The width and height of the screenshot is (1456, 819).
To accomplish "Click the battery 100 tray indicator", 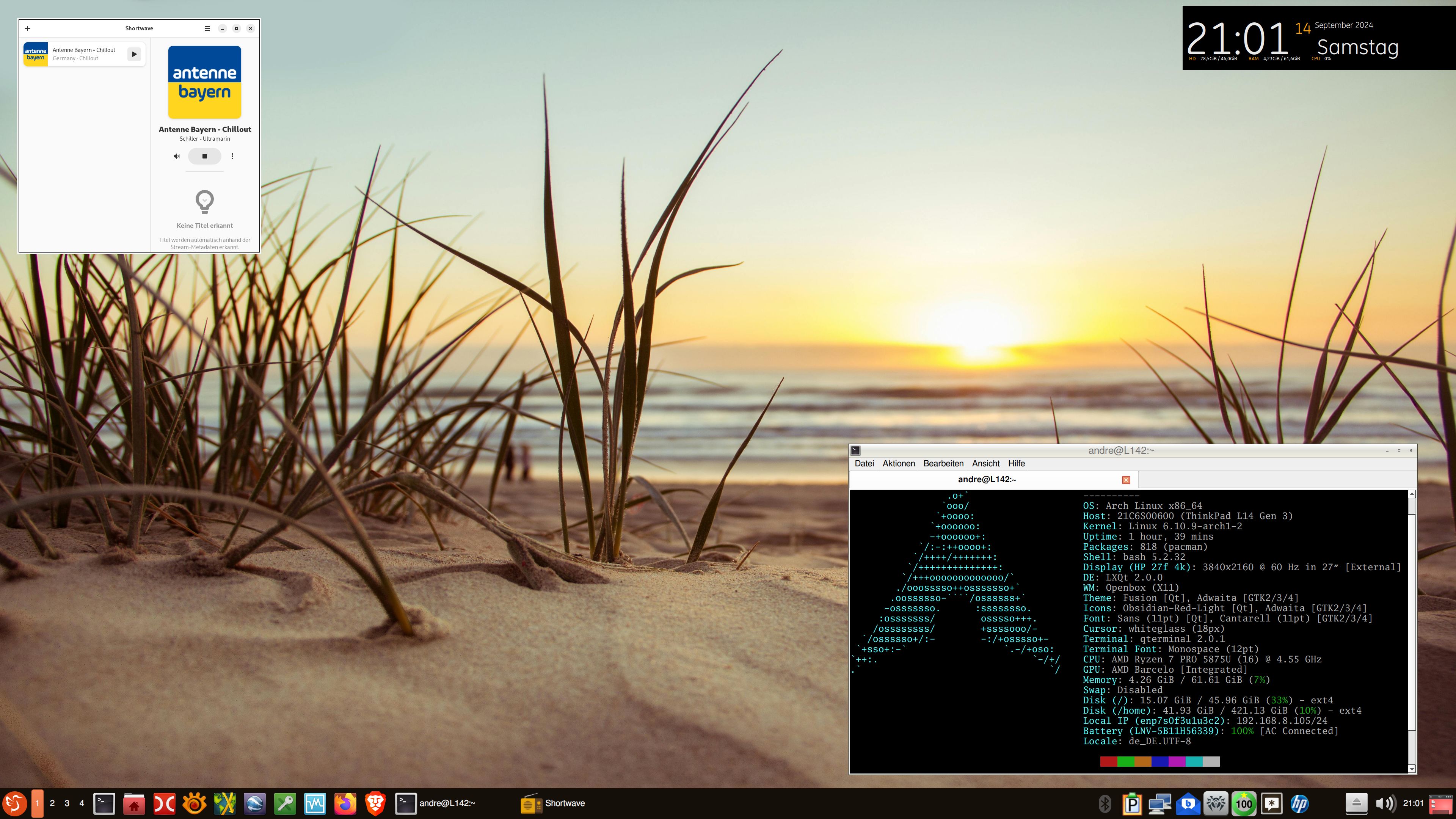I will click(x=1244, y=803).
